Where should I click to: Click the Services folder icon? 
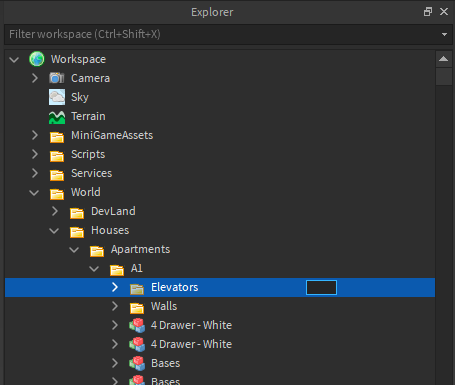(57, 175)
